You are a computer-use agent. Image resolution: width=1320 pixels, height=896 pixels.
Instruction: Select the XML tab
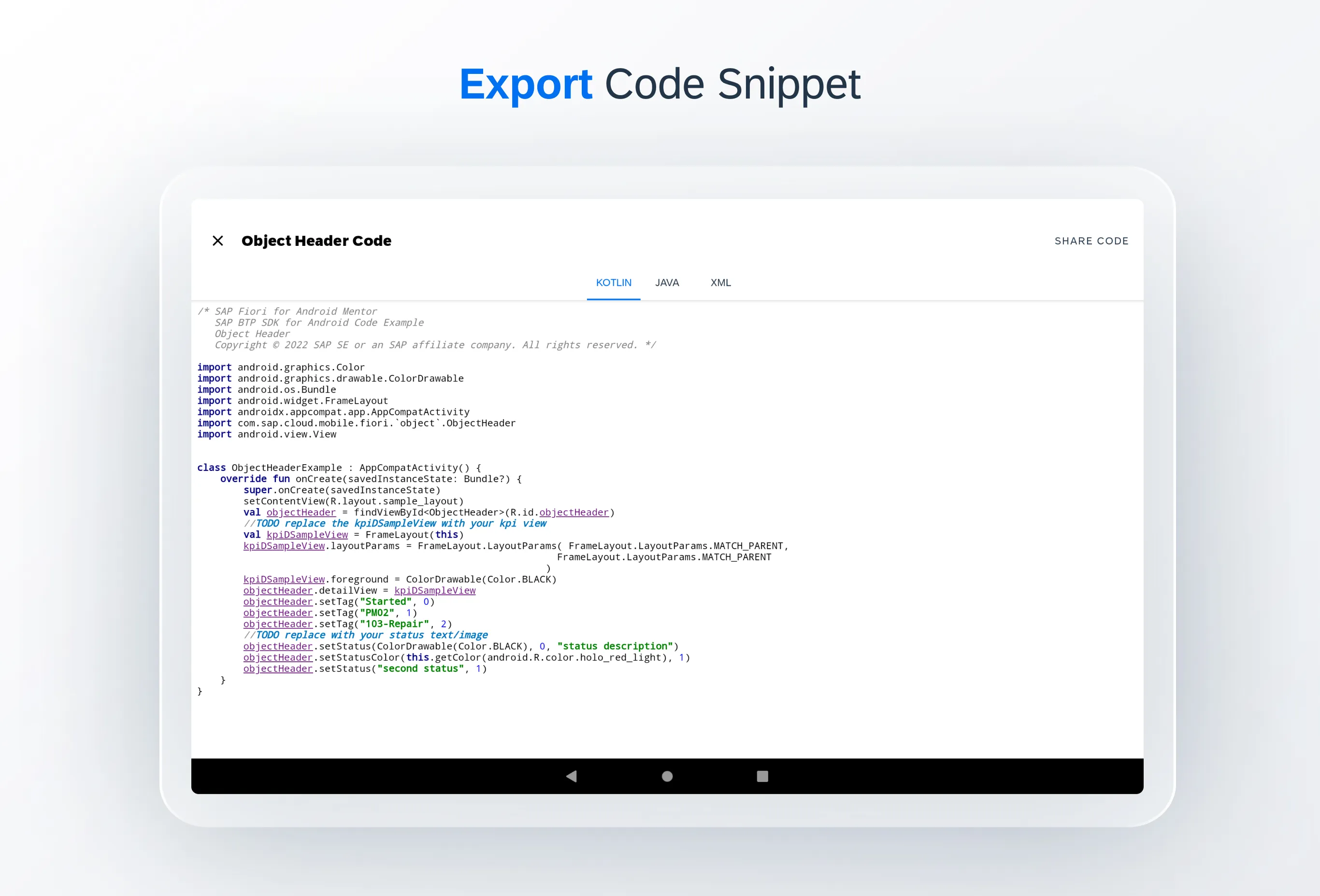coord(720,282)
